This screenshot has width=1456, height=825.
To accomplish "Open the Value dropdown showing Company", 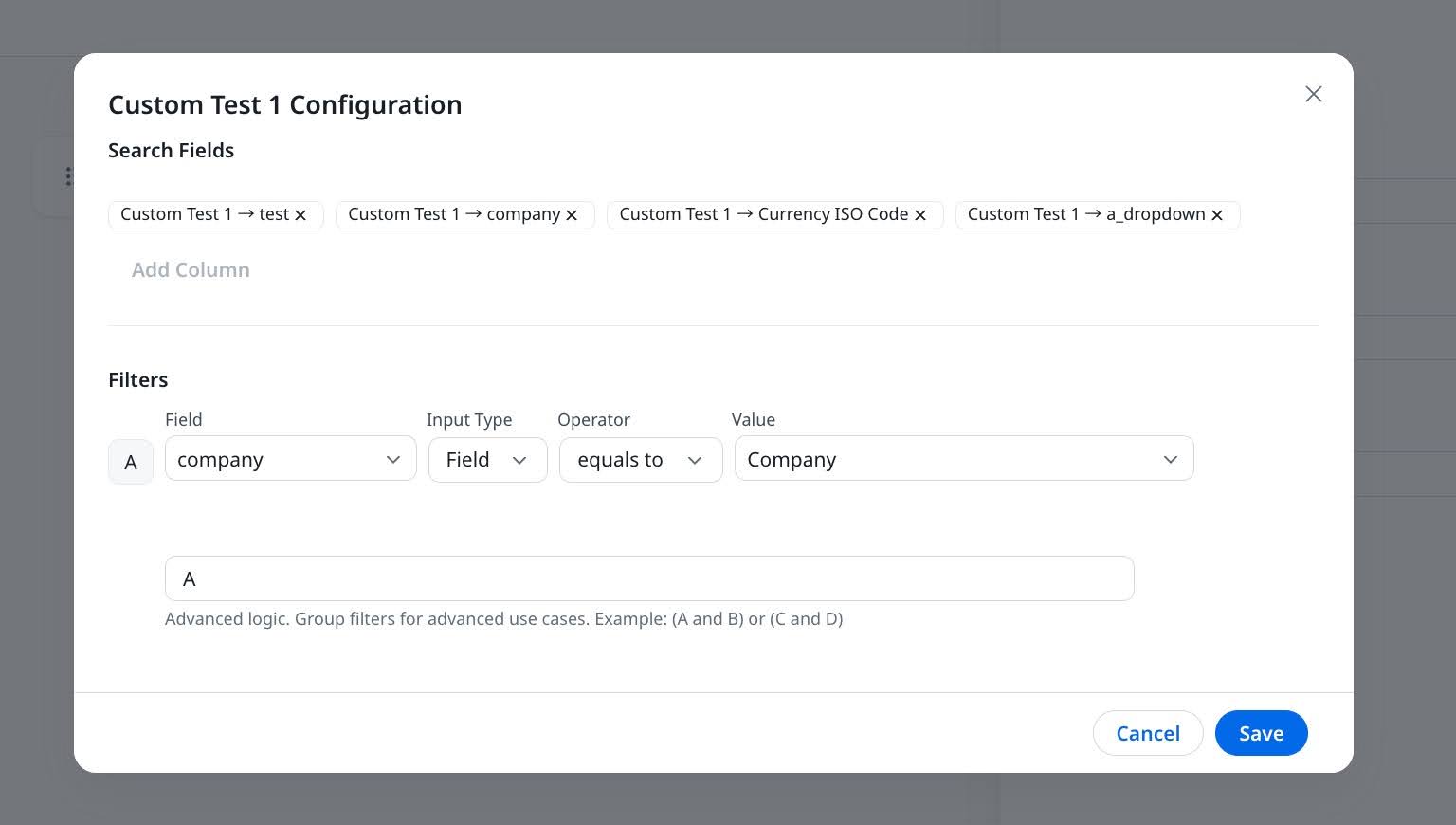I will point(963,459).
